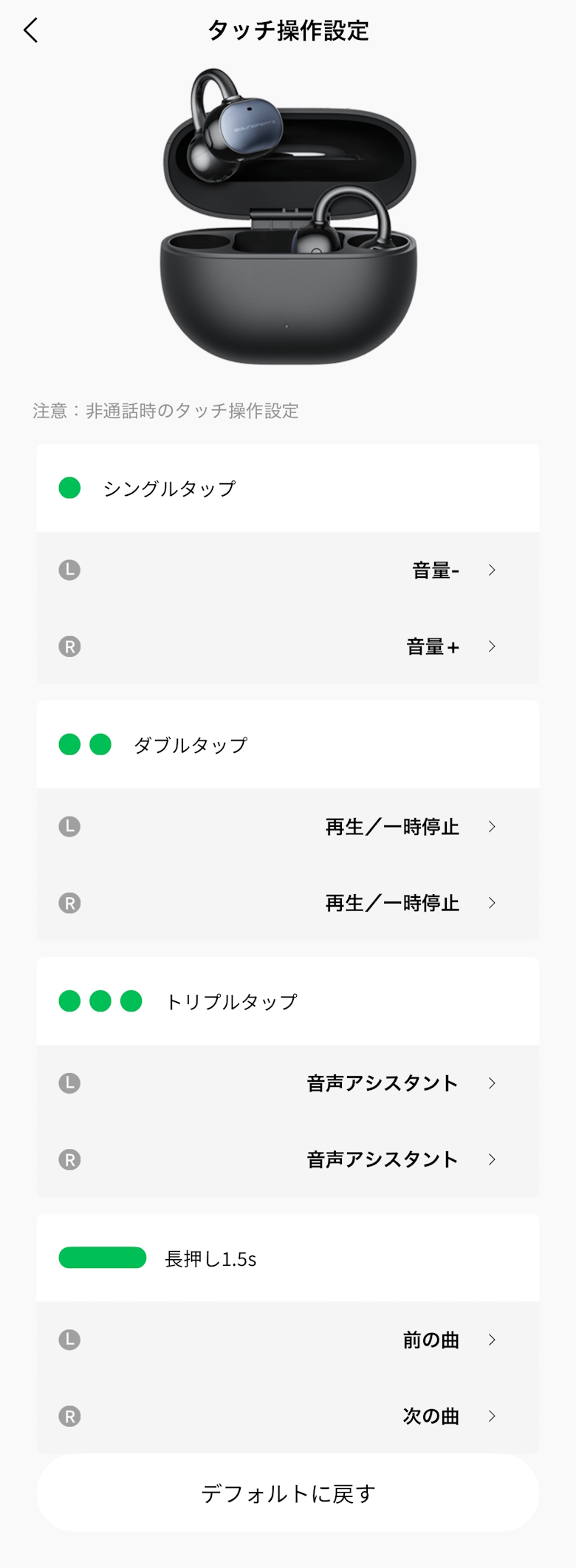Open the left single-tap 音量- chevron
Screen dimensions: 576x1568
(492, 570)
